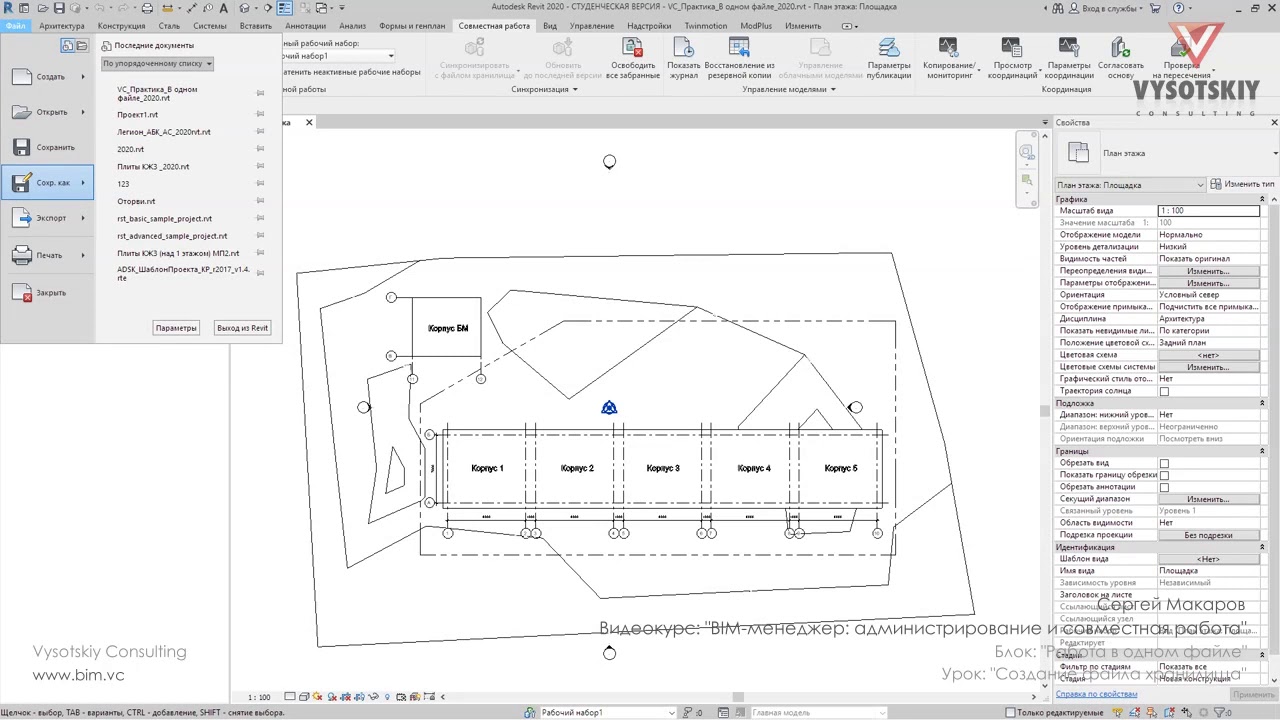Viewport: 1280px width, 720px height.
Task: Click the Экспорт (Export) icon
Action: click(22, 218)
